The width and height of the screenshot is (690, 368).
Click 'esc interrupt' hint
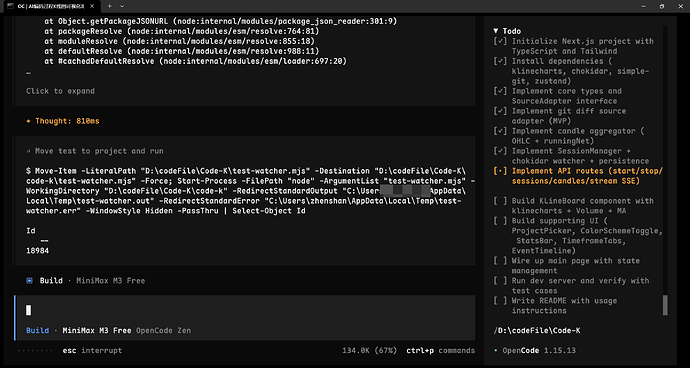pos(92,351)
